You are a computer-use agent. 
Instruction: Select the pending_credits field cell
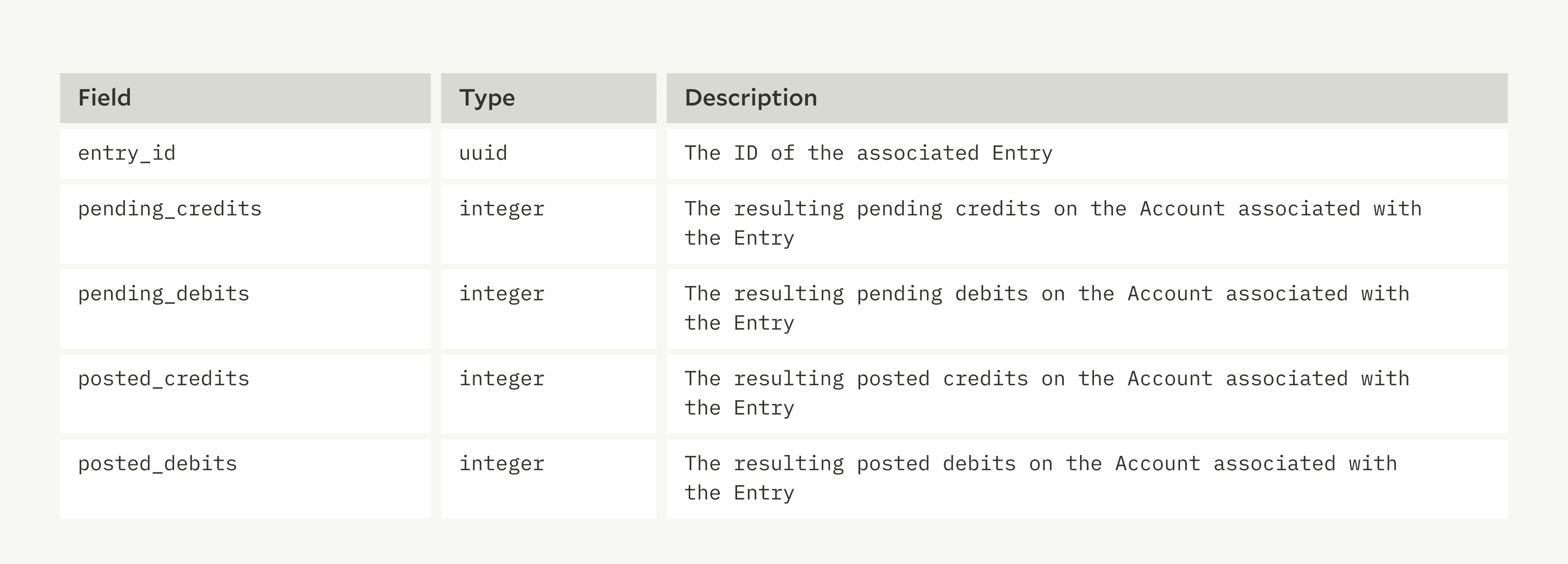(x=170, y=209)
